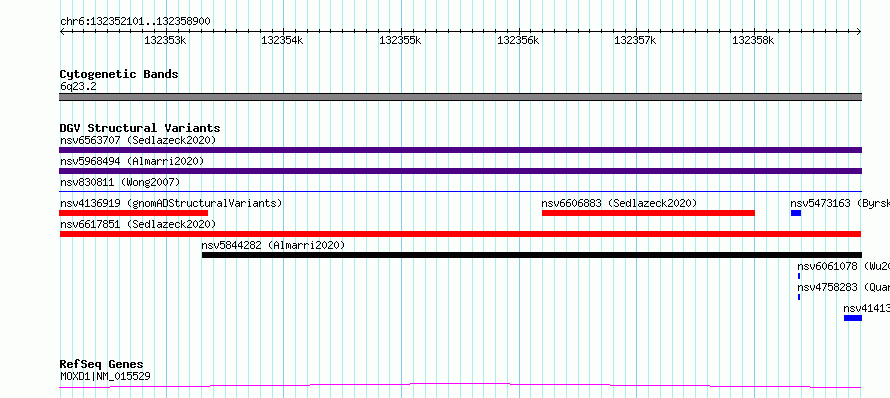Open the partially visible nsv41413 variant label
890x398 pixels.
coord(866,308)
